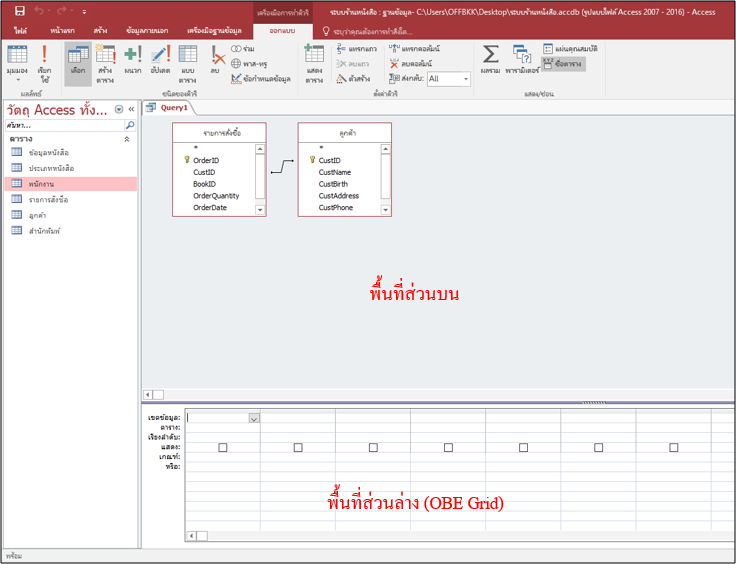Click the BookID field in รายการสั่งซื้อ box
The image size is (736, 564).
point(204,184)
